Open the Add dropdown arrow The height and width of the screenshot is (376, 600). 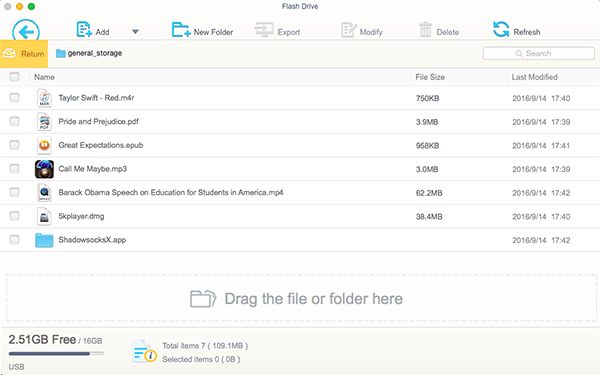[x=135, y=32]
